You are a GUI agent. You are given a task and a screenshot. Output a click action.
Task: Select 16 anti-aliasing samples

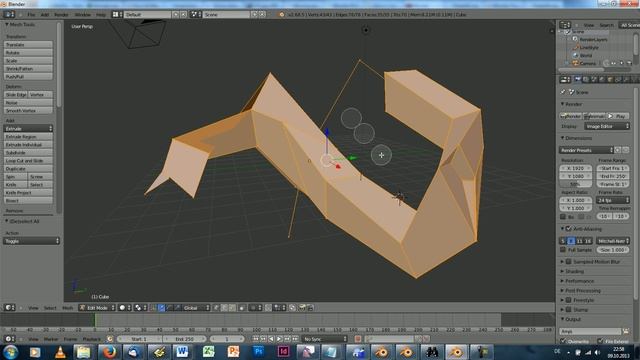pyautogui.click(x=588, y=241)
